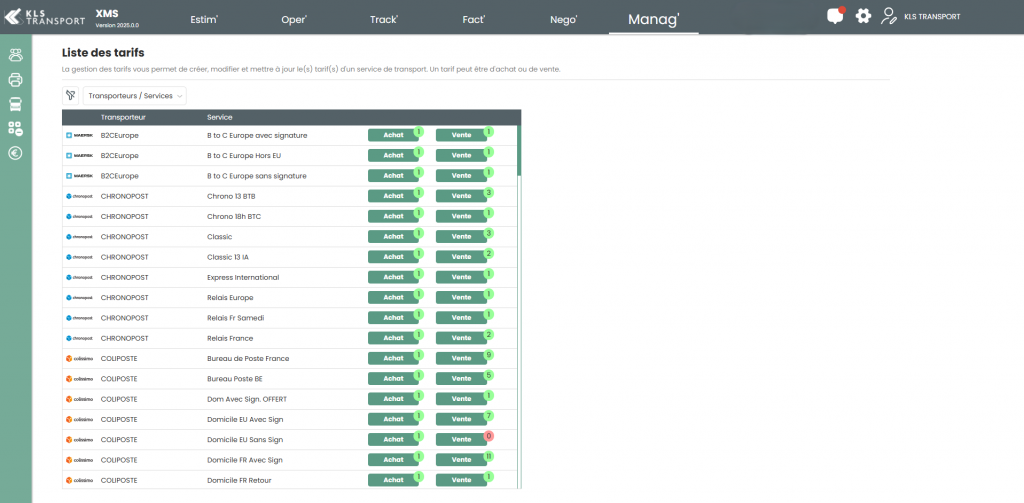Open the bus transport icon in sidebar
1024x503 pixels.
pyautogui.click(x=15, y=103)
